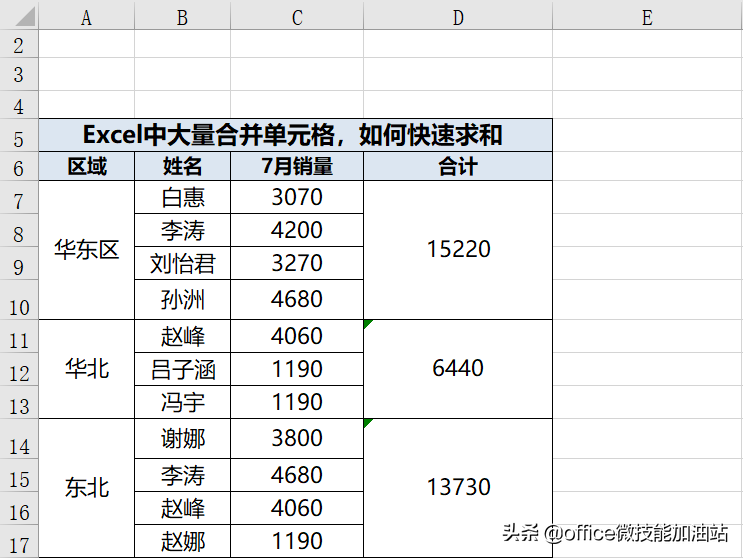The image size is (743, 558).
Task: Select row 5 header
Action: coord(19,136)
